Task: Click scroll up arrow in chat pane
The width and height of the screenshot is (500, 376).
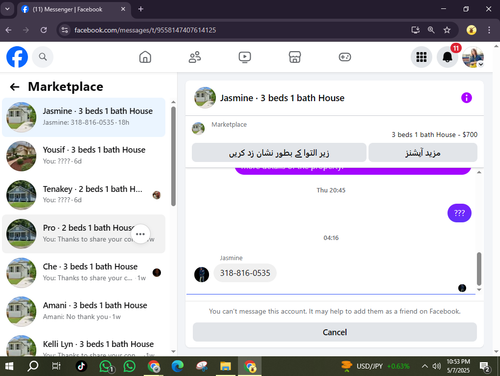Action: tap(479, 172)
